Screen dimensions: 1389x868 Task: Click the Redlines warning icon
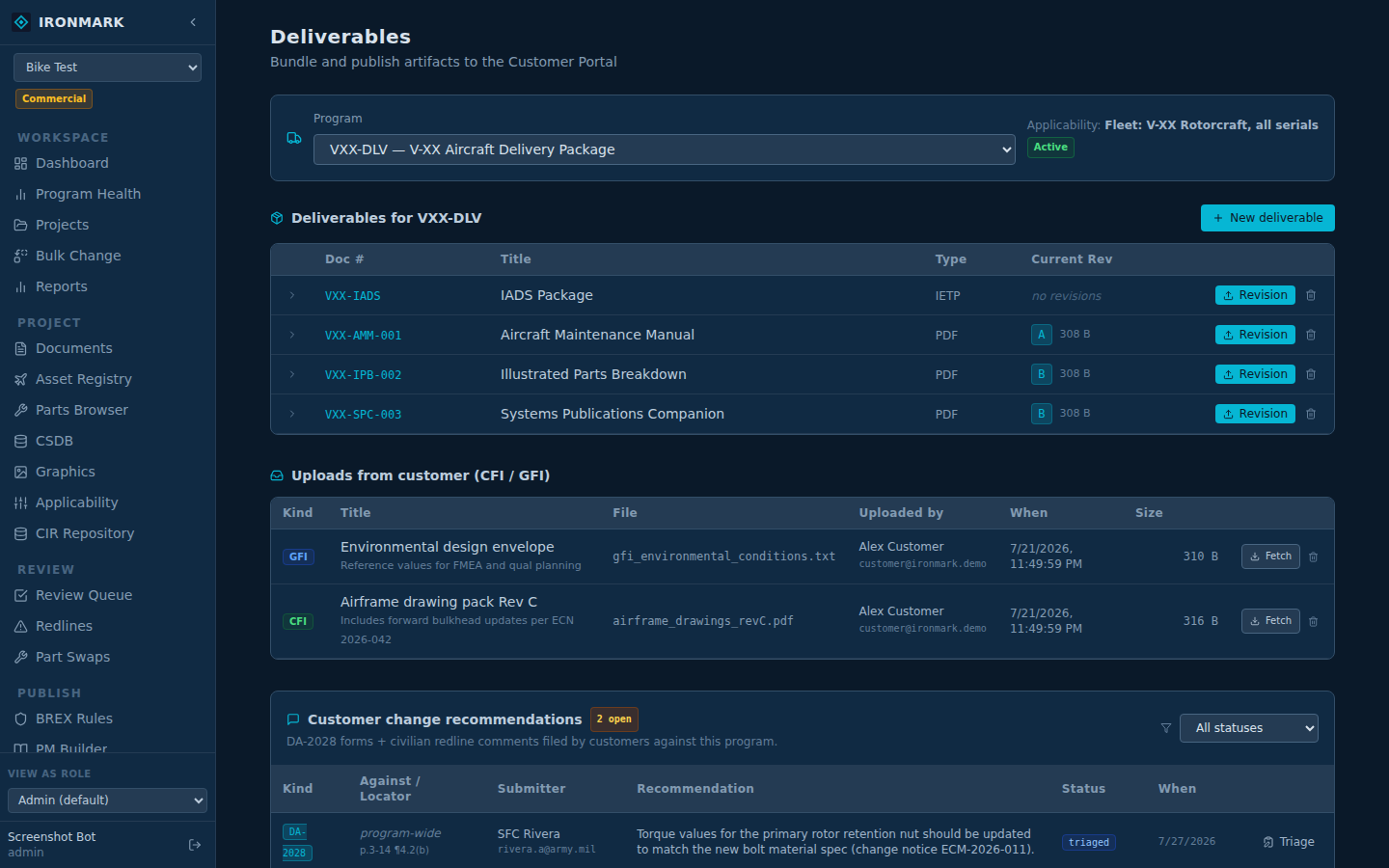(x=20, y=626)
